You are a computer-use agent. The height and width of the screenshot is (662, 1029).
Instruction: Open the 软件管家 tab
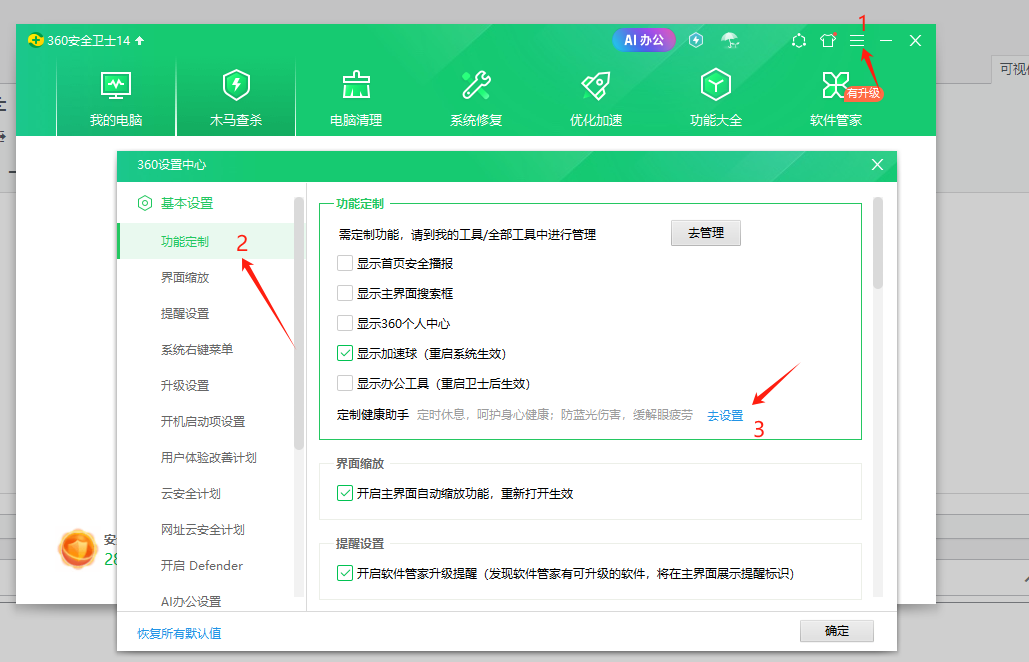836,98
